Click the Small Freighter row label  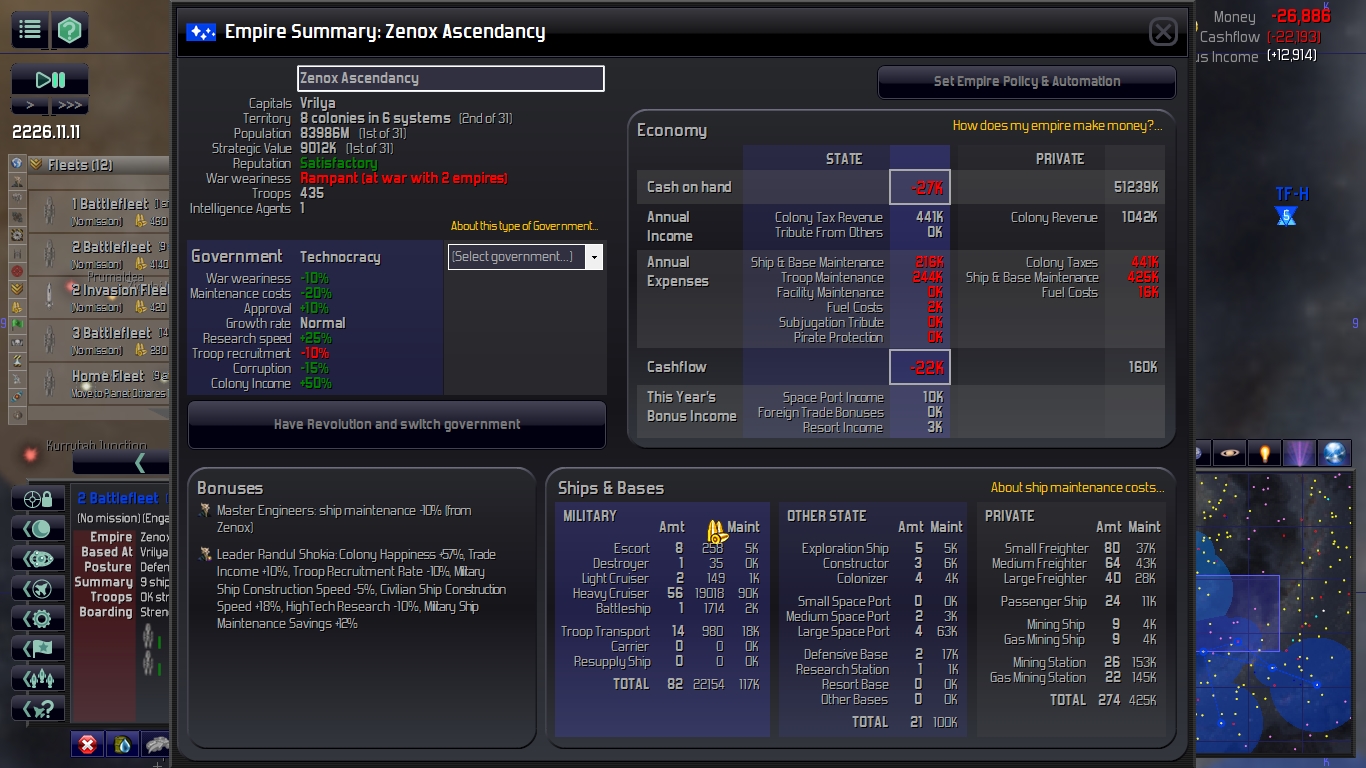coord(1046,548)
